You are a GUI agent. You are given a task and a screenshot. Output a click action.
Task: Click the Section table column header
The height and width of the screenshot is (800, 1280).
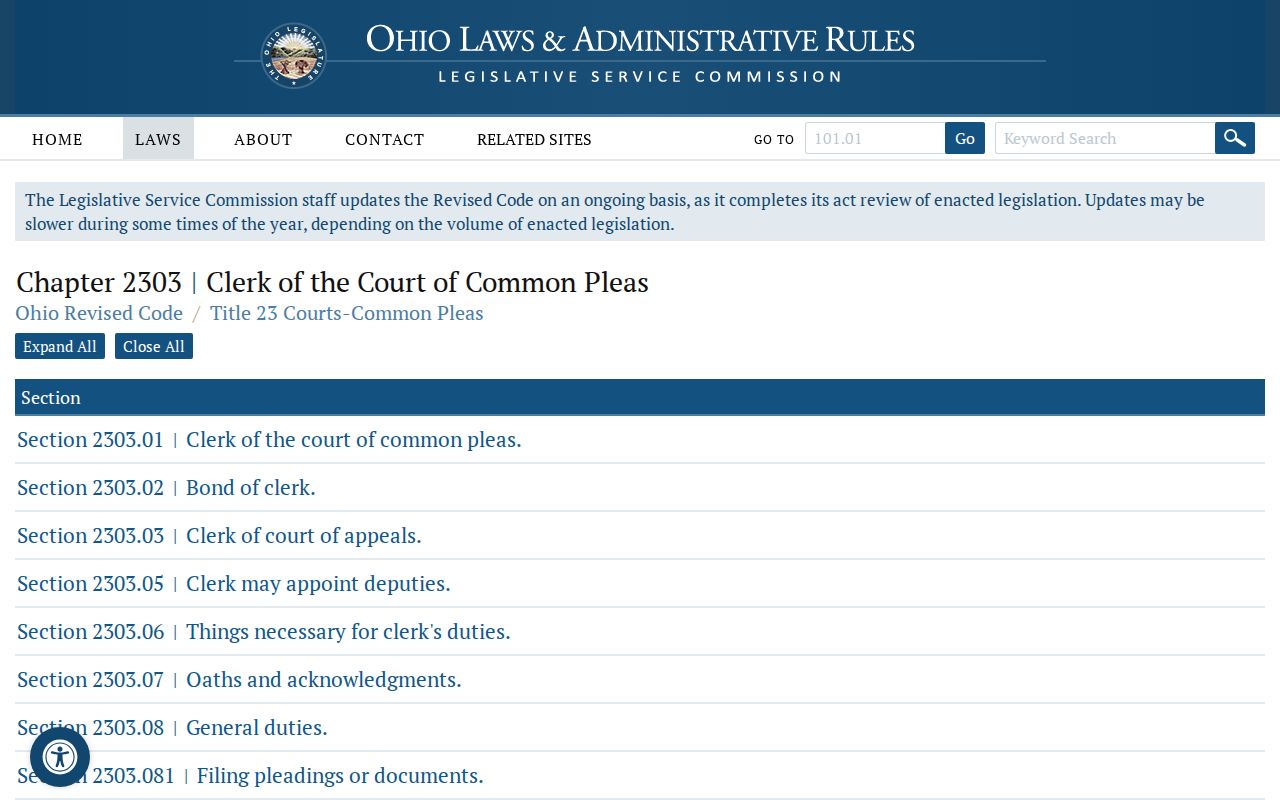640,397
